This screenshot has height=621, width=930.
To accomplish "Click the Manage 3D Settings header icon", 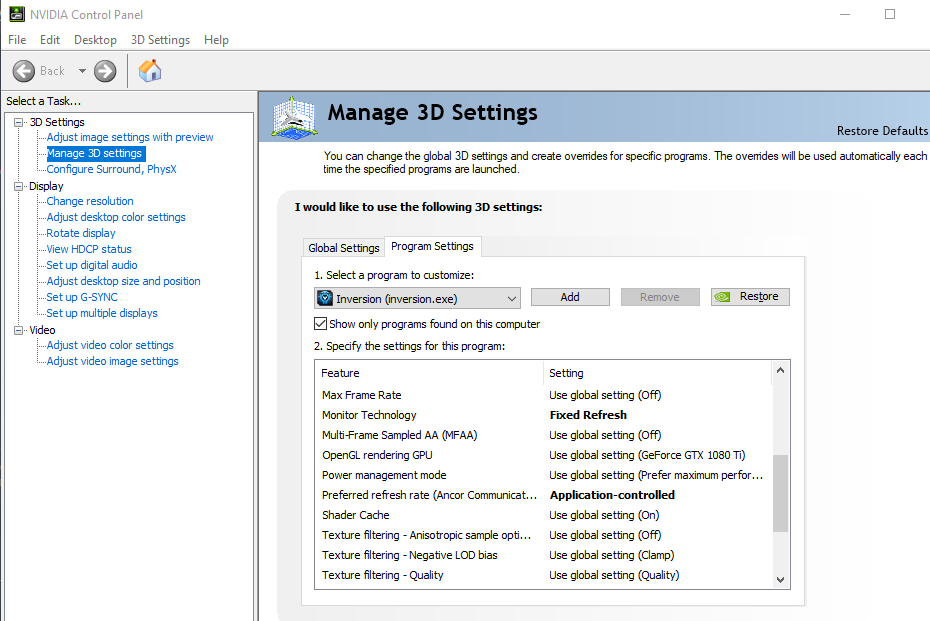I will click(295, 118).
